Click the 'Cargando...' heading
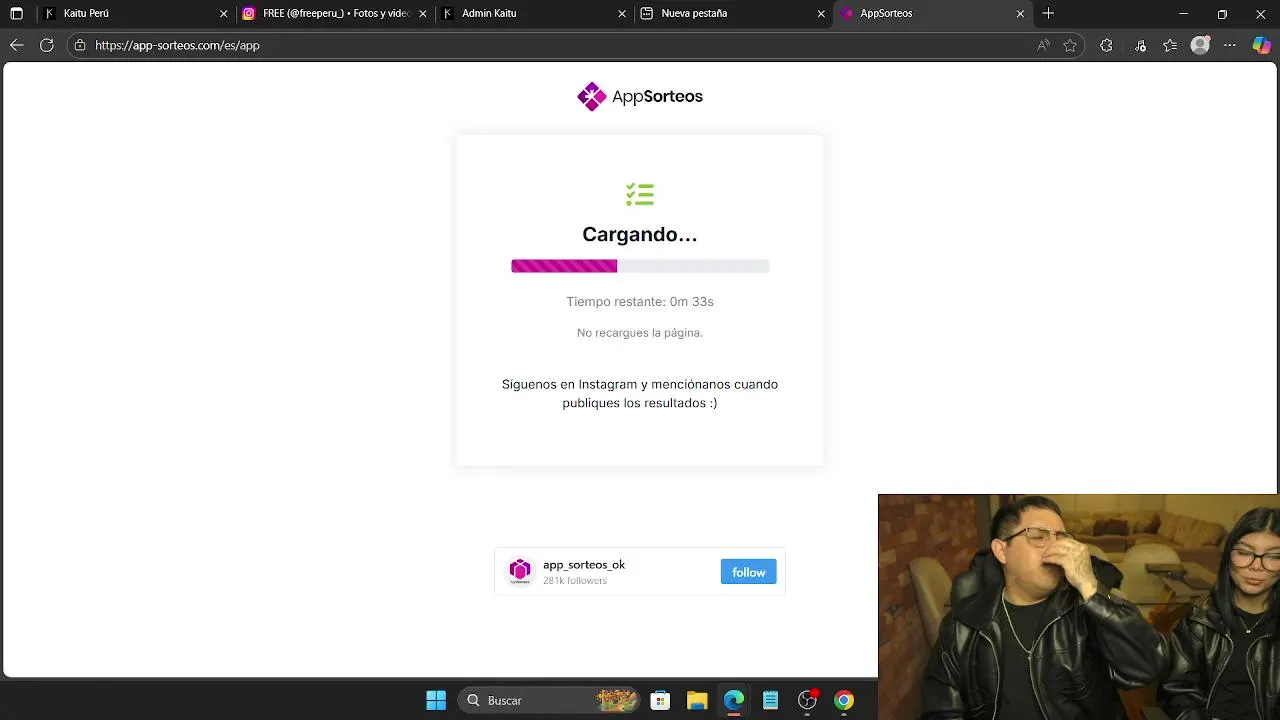Screen dimensions: 1280x720 click(x=640, y=234)
